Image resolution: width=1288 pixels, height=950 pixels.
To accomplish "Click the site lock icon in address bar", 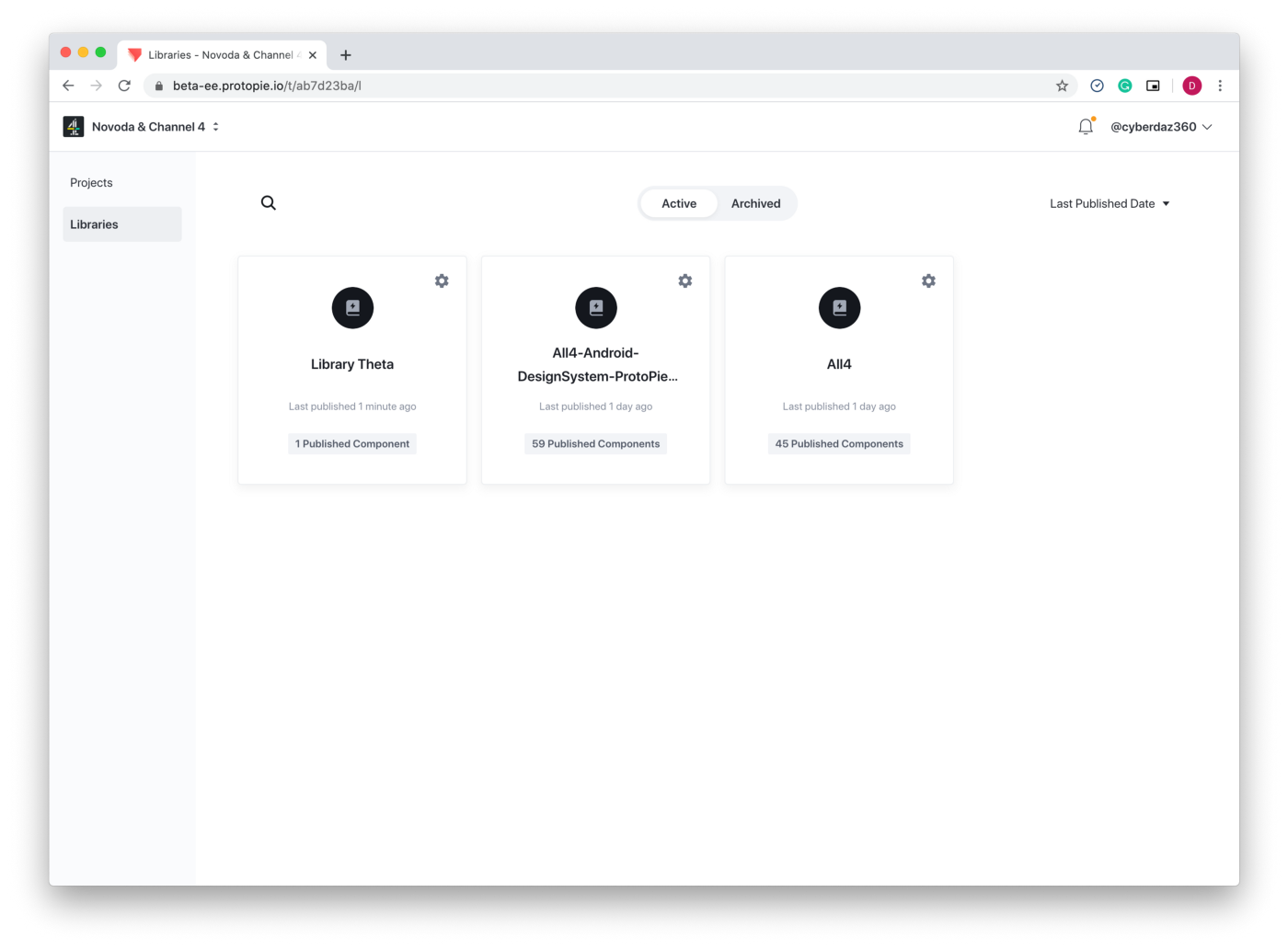I will pyautogui.click(x=159, y=86).
